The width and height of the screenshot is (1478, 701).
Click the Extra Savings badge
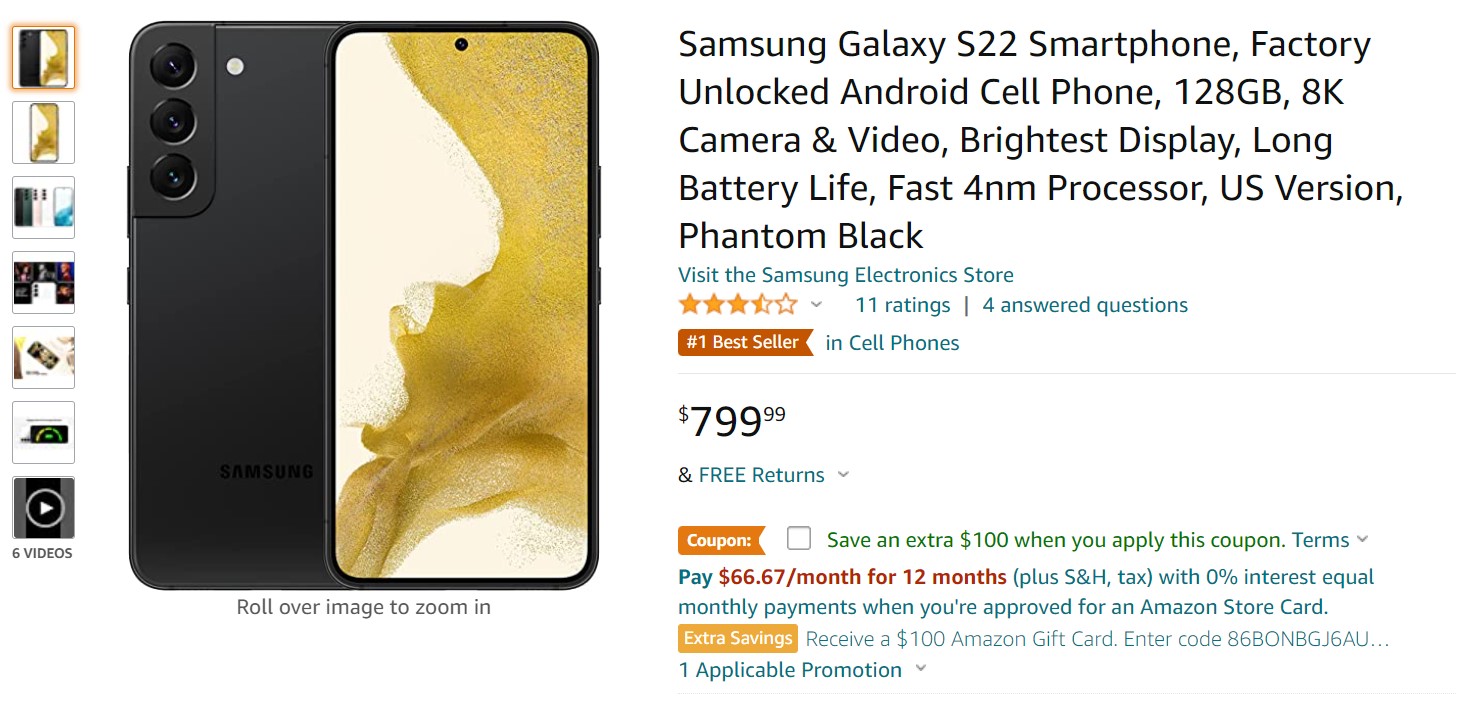tap(738, 638)
